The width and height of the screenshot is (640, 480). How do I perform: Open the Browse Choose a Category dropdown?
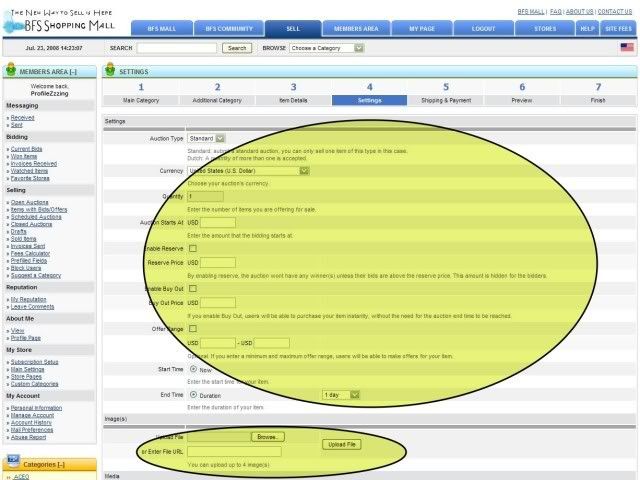(327, 48)
